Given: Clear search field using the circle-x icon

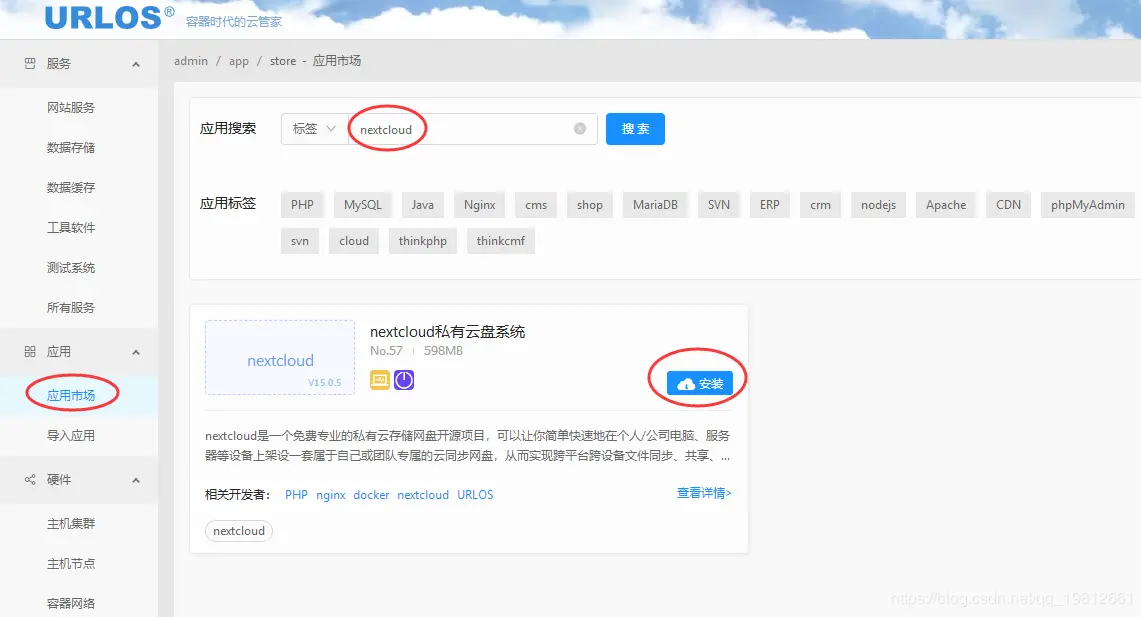Looking at the screenshot, I should pyautogui.click(x=579, y=128).
